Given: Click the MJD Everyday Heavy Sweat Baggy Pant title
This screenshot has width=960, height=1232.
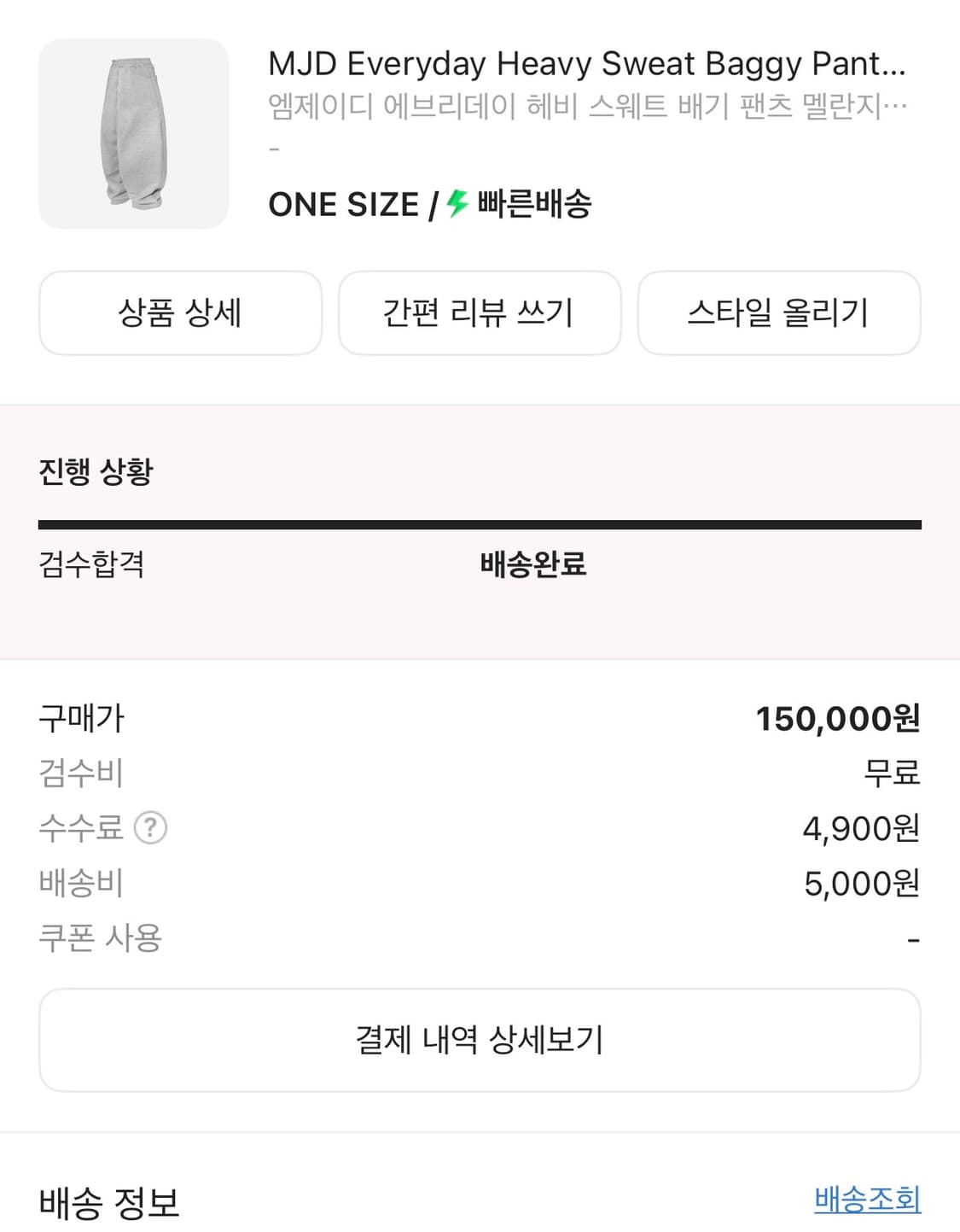Looking at the screenshot, I should (587, 64).
